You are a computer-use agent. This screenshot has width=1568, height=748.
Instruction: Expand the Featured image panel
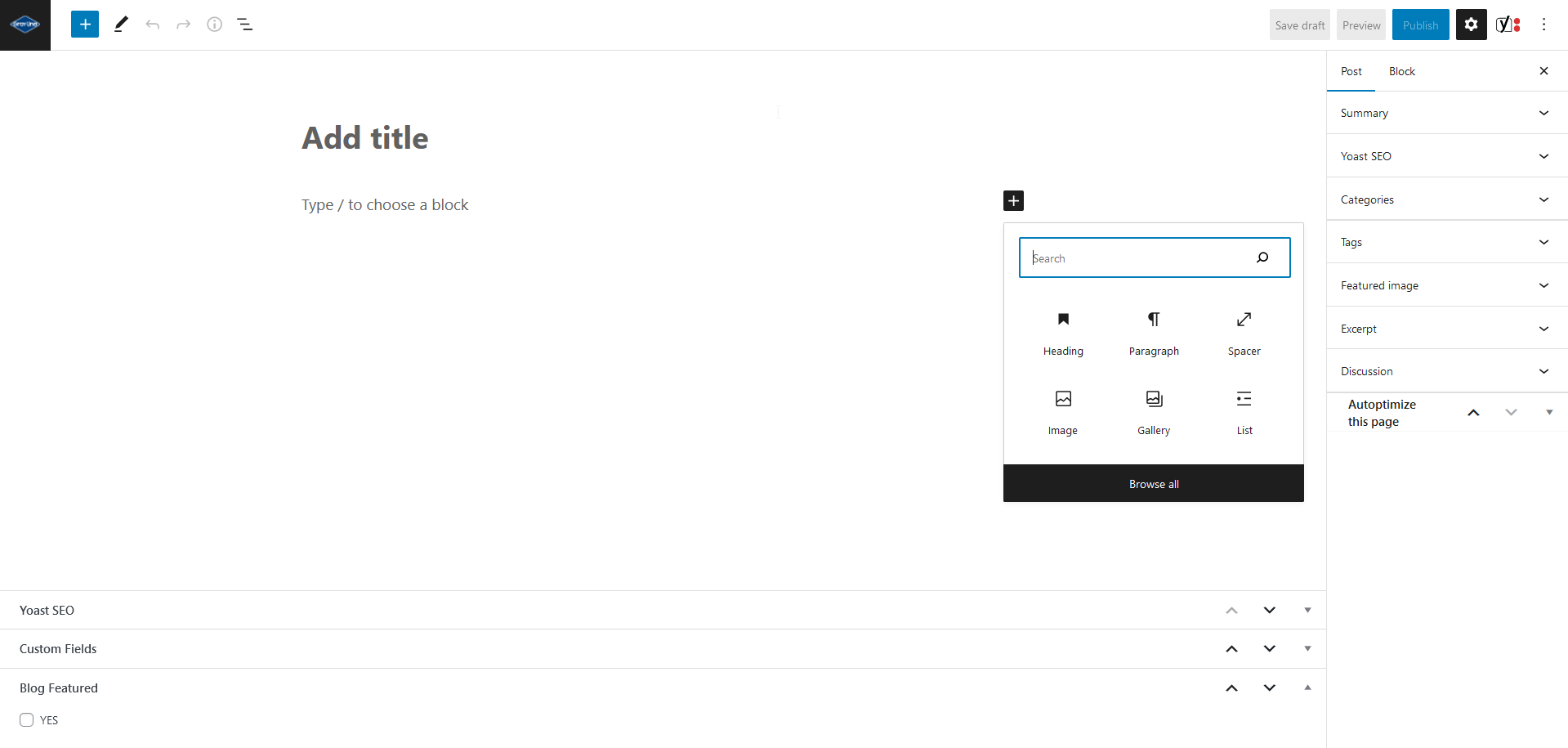[x=1447, y=285]
